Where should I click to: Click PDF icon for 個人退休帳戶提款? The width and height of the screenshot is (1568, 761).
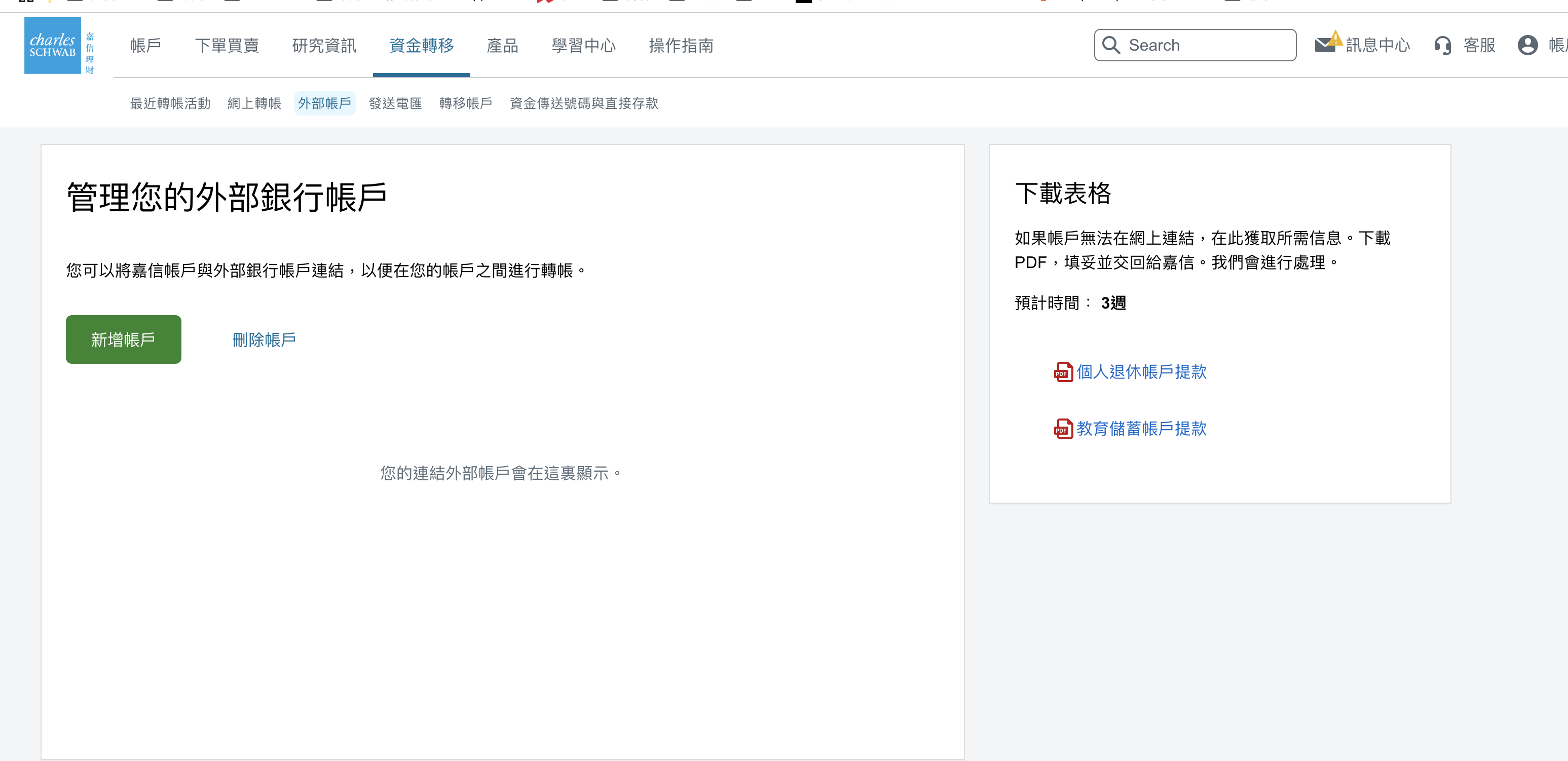(1063, 372)
